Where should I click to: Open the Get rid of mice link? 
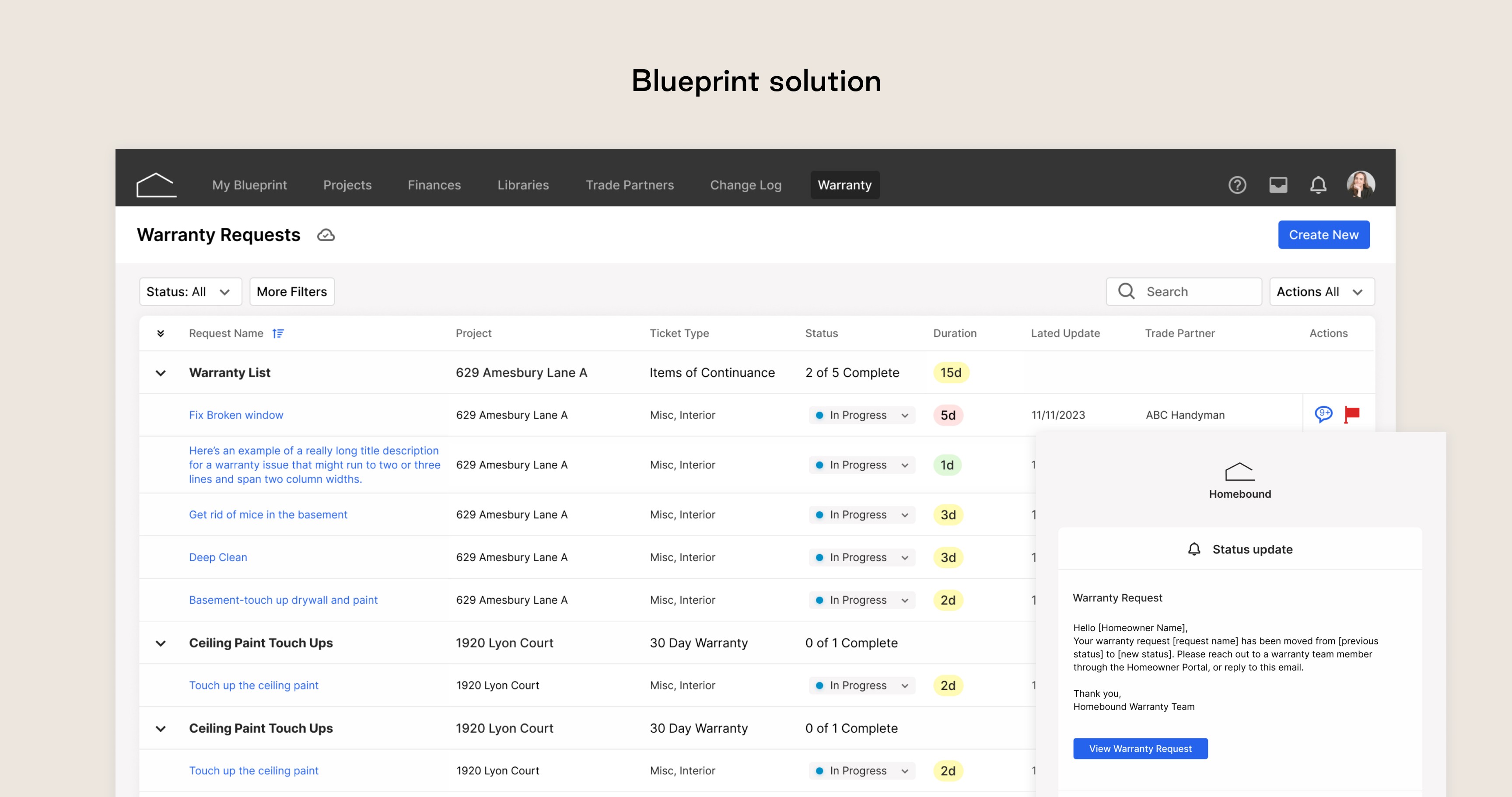point(268,515)
